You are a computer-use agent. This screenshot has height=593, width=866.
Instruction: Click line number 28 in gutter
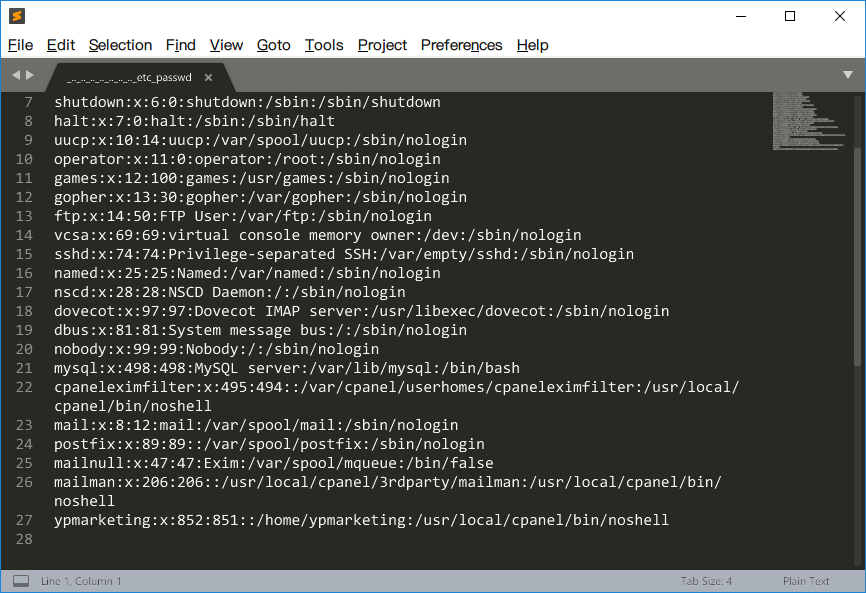pos(24,539)
